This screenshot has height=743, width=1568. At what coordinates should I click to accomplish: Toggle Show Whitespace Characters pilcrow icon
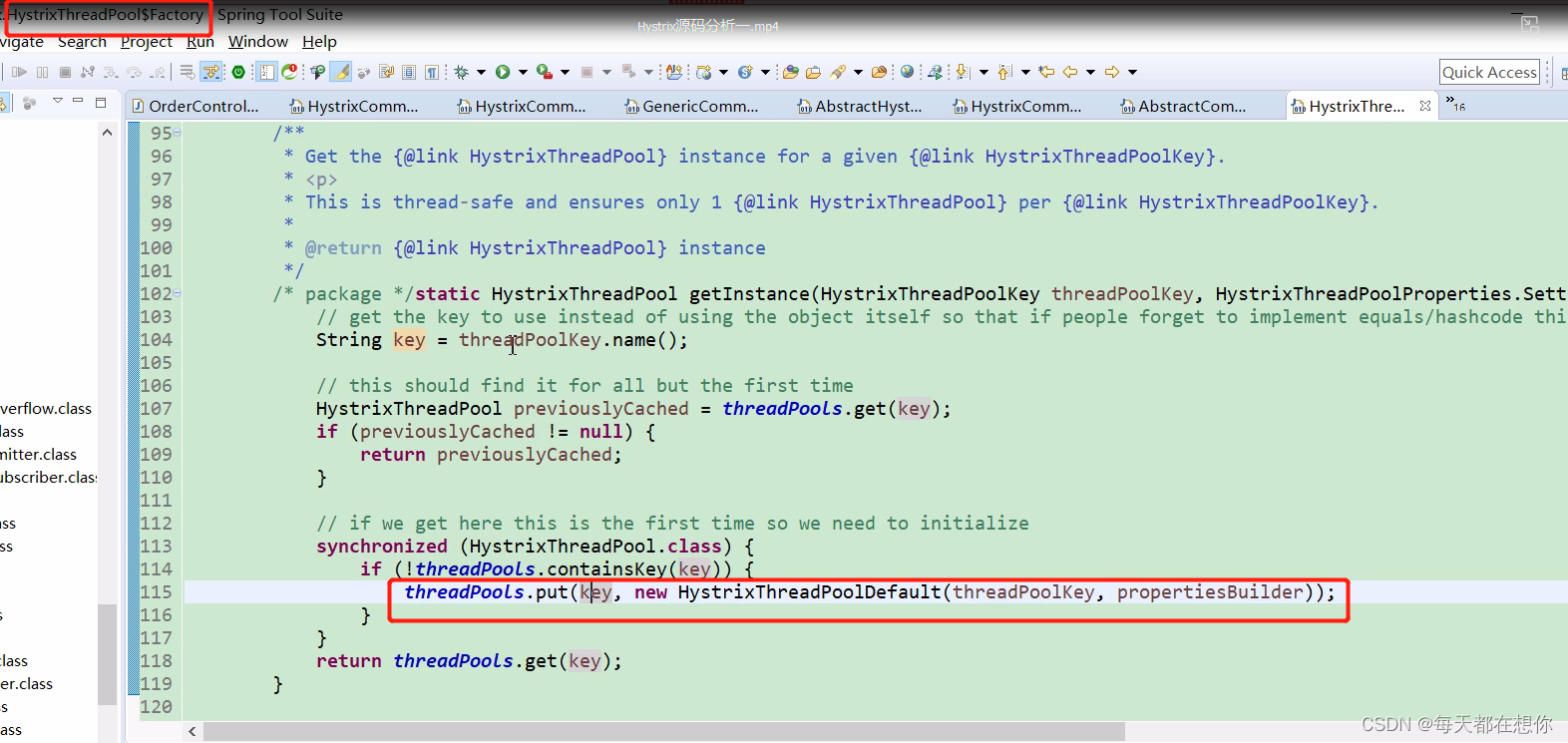click(431, 72)
